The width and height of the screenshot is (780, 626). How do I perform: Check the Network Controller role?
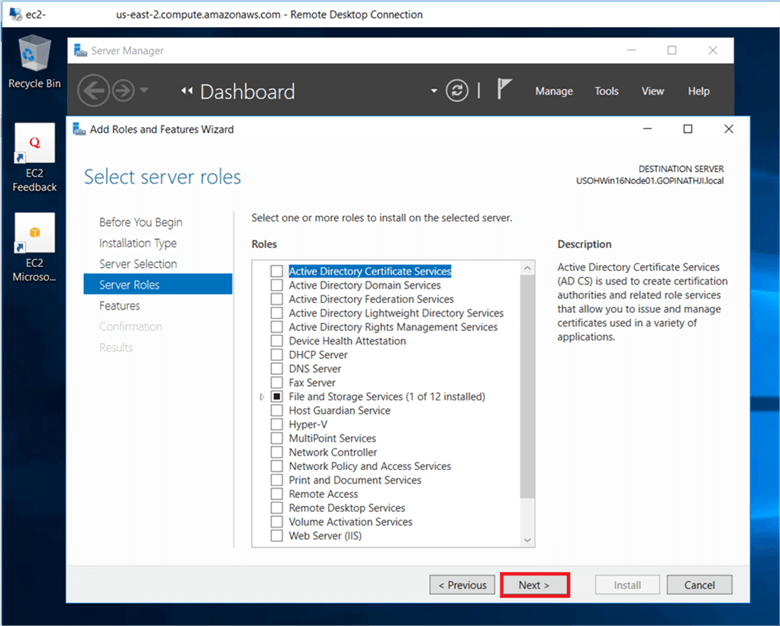277,452
